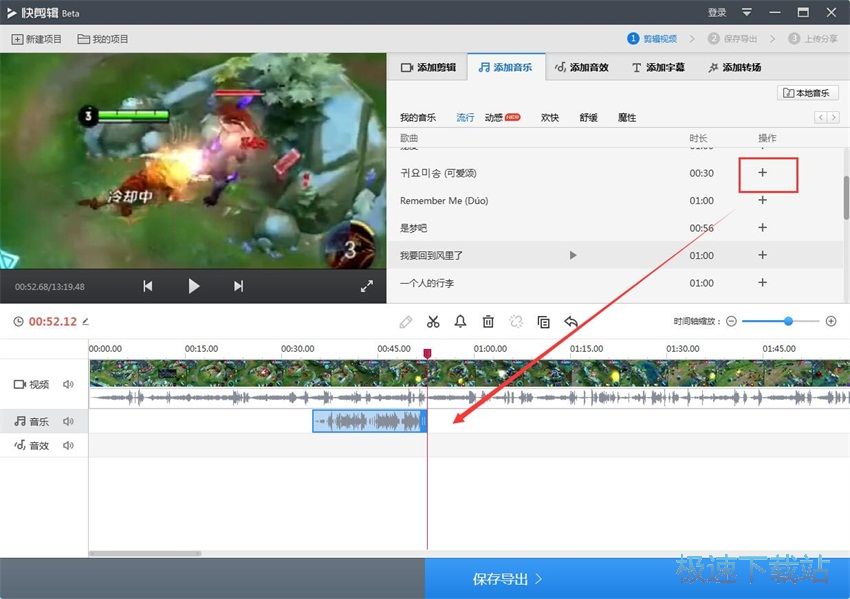Image resolution: width=850 pixels, height=599 pixels.
Task: Mute the 音效 track
Action: pos(68,446)
